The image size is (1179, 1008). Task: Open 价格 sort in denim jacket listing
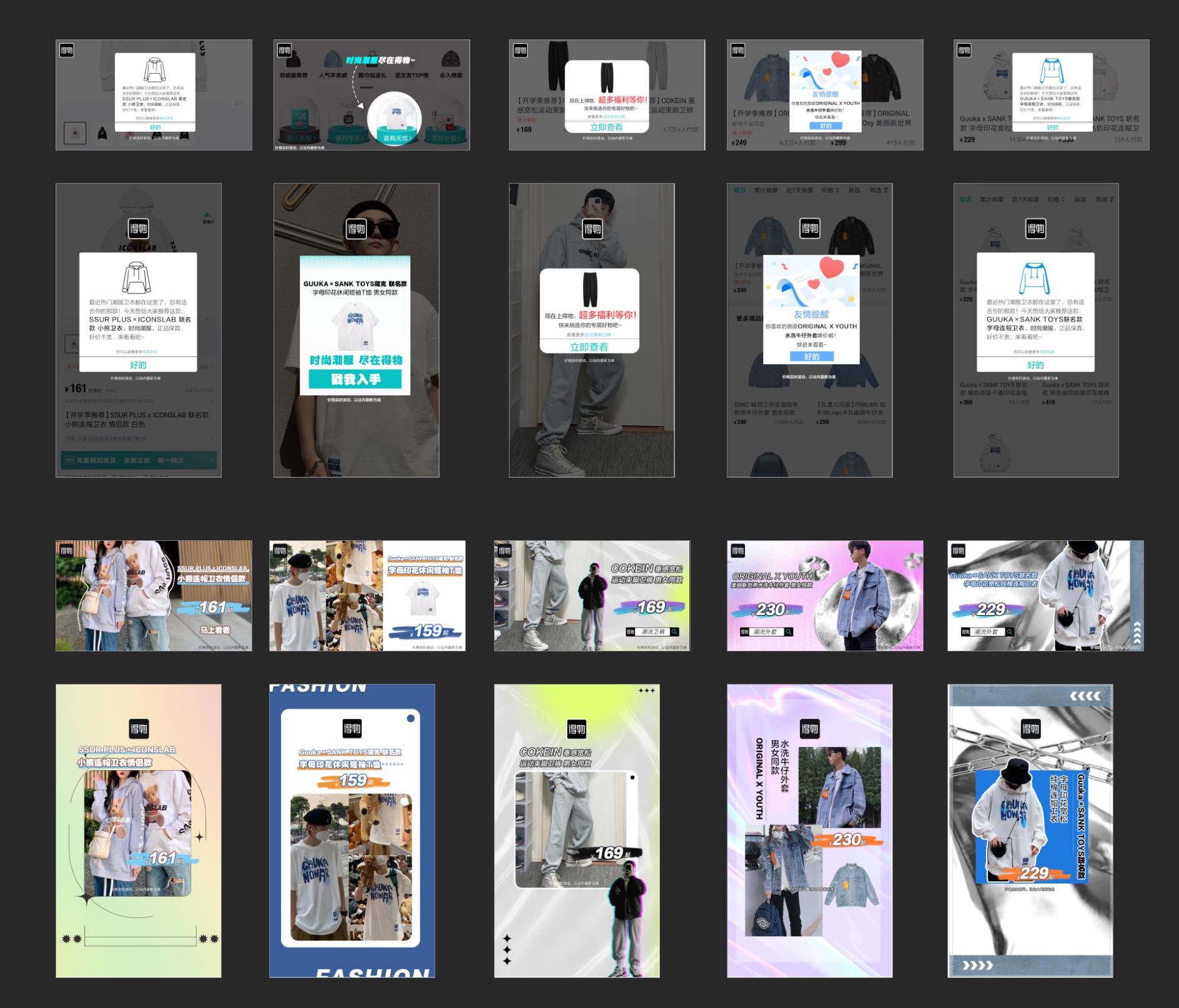[x=831, y=190]
